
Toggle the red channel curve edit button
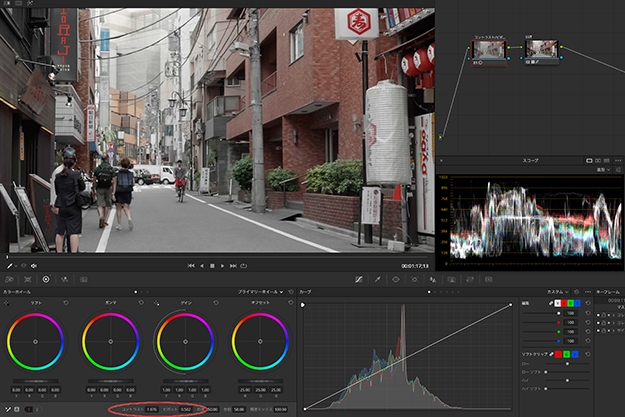coord(566,304)
